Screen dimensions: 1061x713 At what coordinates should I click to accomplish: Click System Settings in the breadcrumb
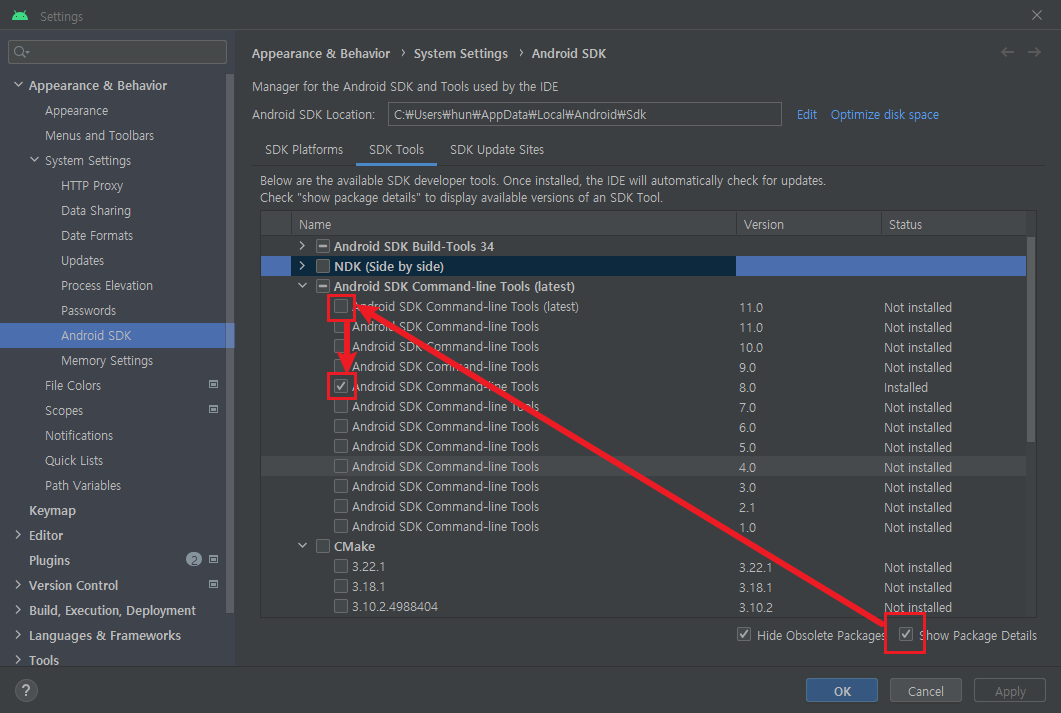(x=461, y=53)
